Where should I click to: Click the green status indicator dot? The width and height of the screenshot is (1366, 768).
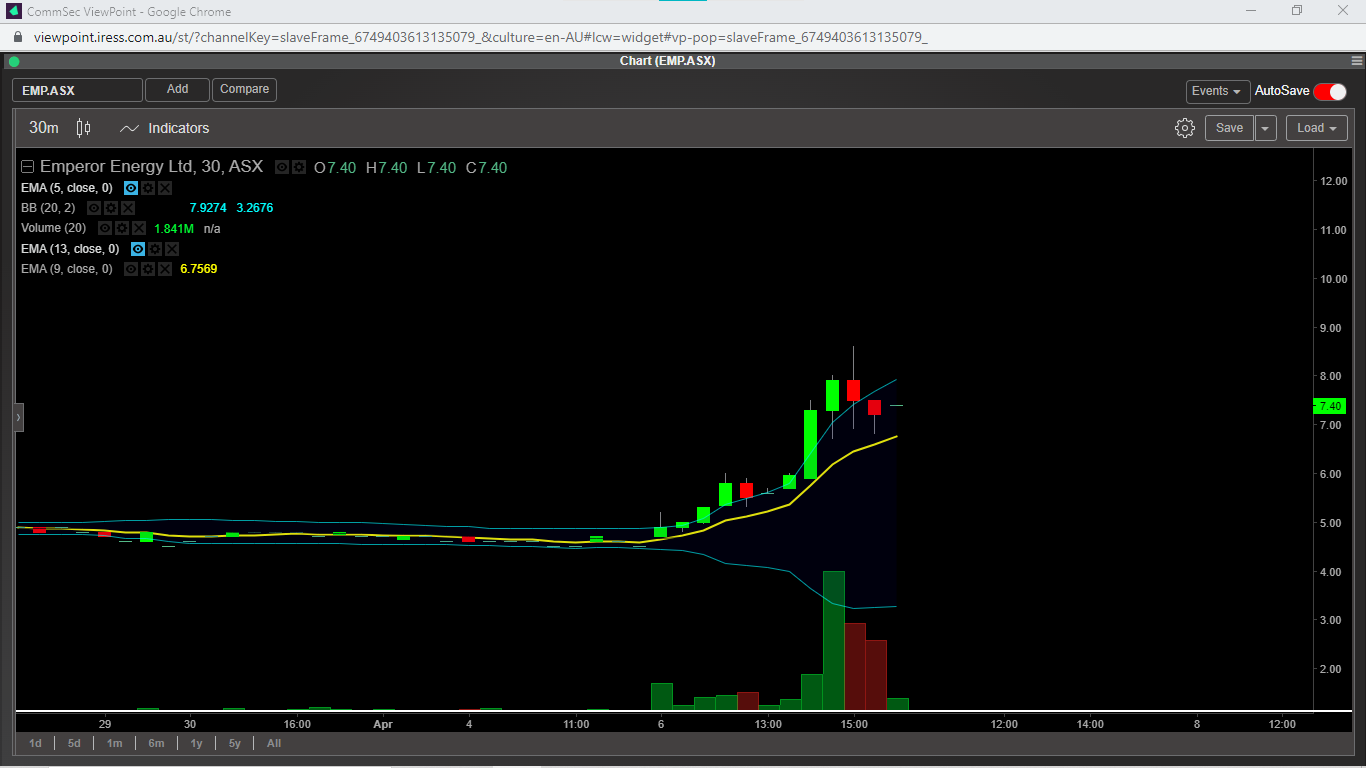(x=14, y=61)
